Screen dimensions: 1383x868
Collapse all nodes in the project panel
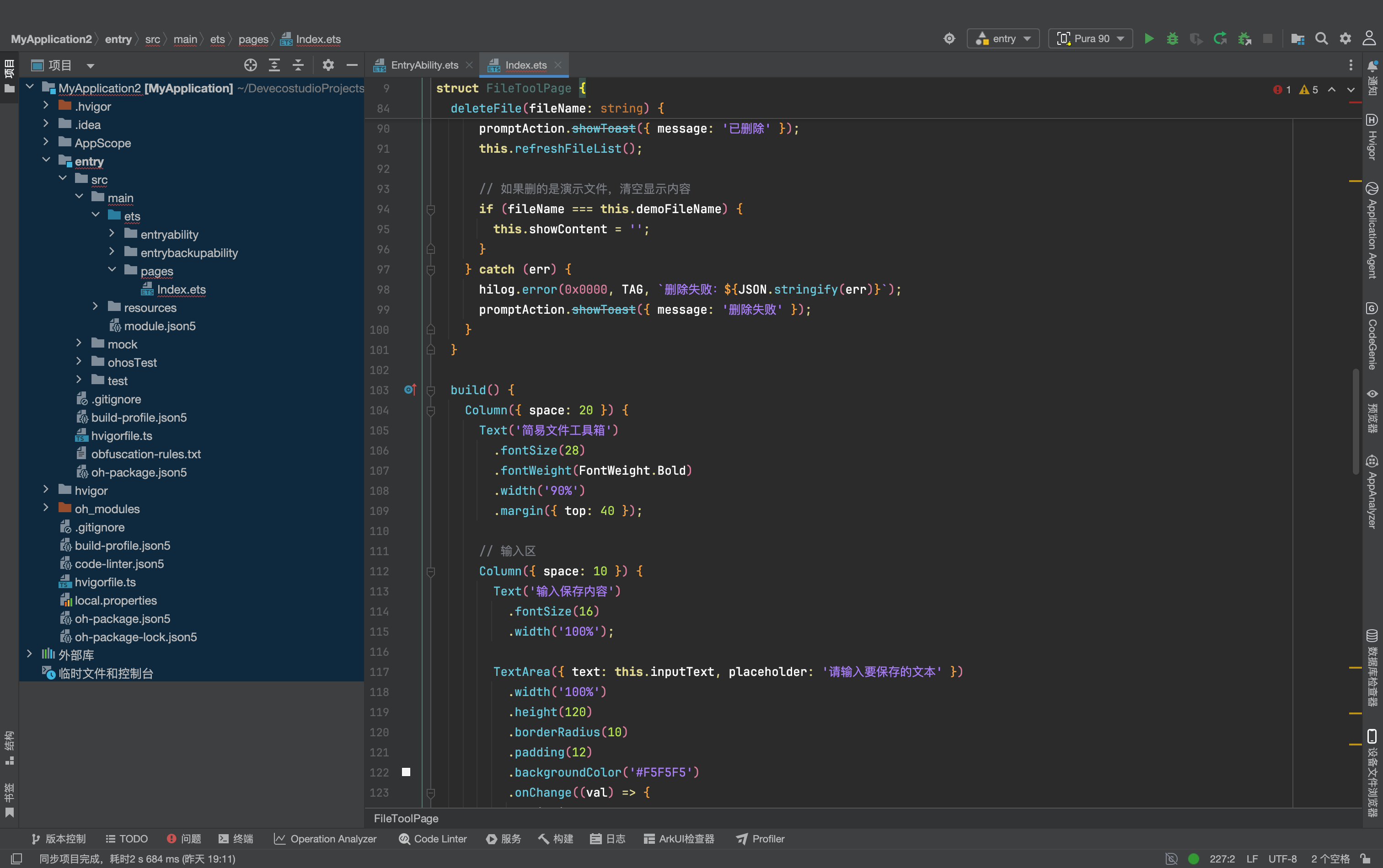(x=298, y=65)
